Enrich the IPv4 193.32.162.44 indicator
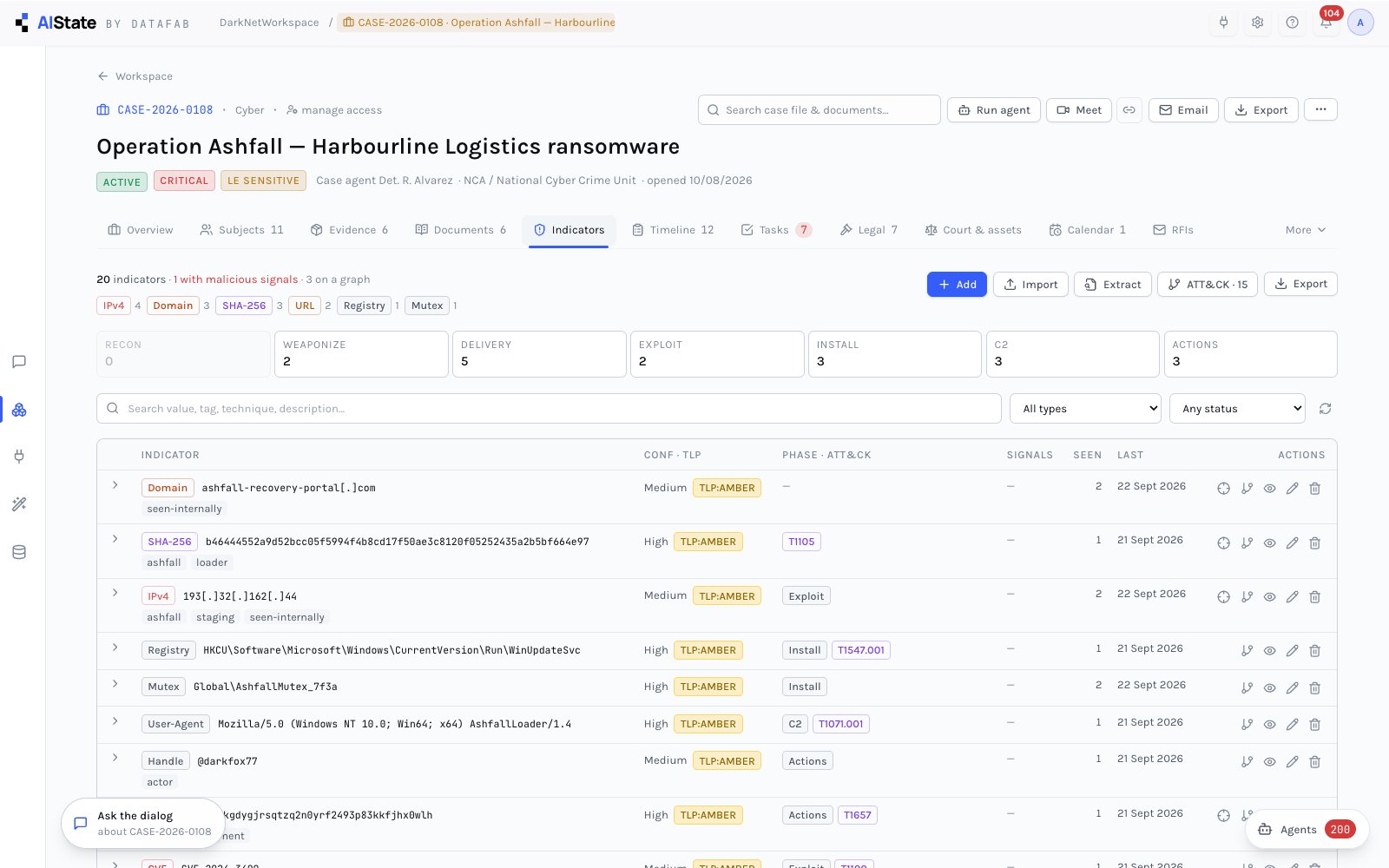Image resolution: width=1389 pixels, height=868 pixels. pos(1223,597)
